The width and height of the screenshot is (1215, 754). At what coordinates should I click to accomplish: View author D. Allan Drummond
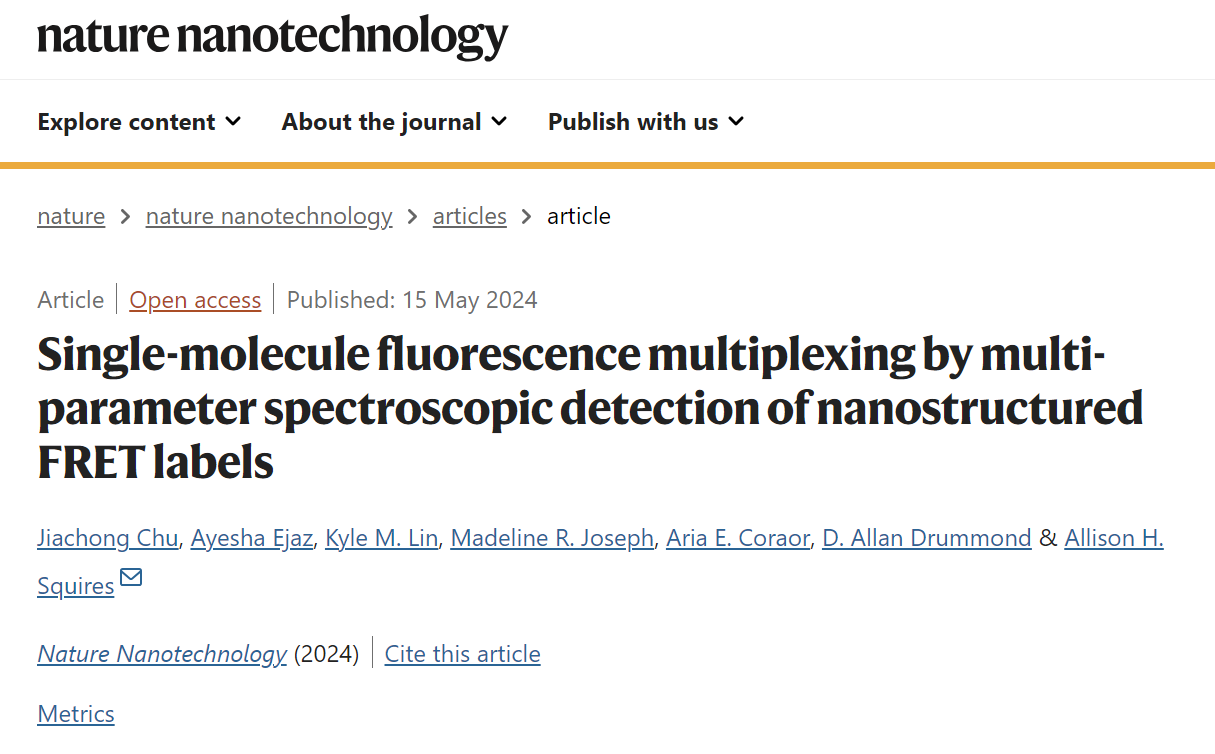927,538
